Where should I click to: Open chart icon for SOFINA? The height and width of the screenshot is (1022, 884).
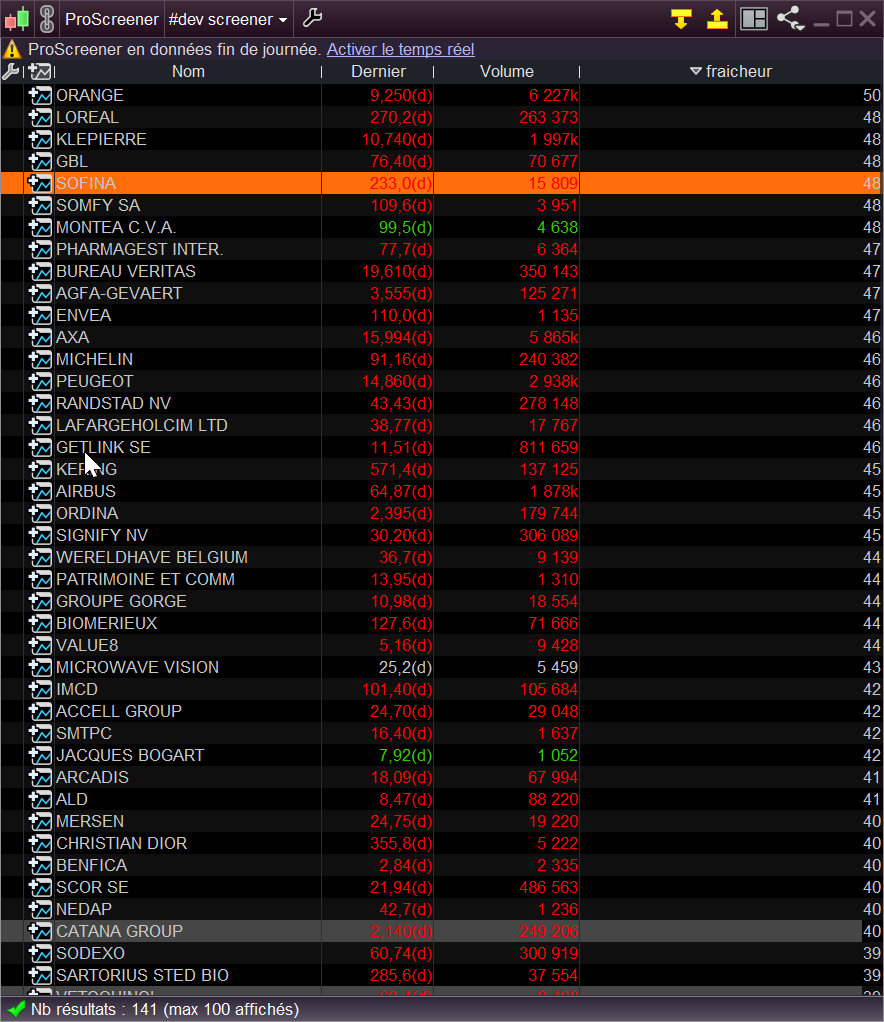point(40,183)
